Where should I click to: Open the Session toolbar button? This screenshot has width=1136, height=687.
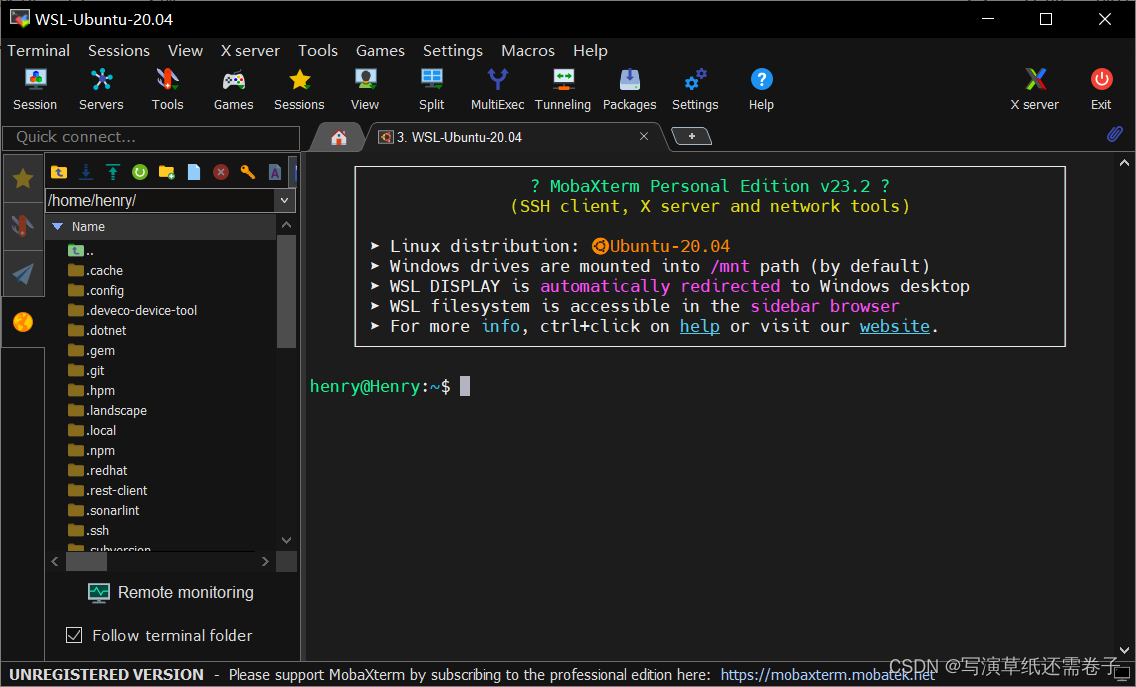[35, 90]
